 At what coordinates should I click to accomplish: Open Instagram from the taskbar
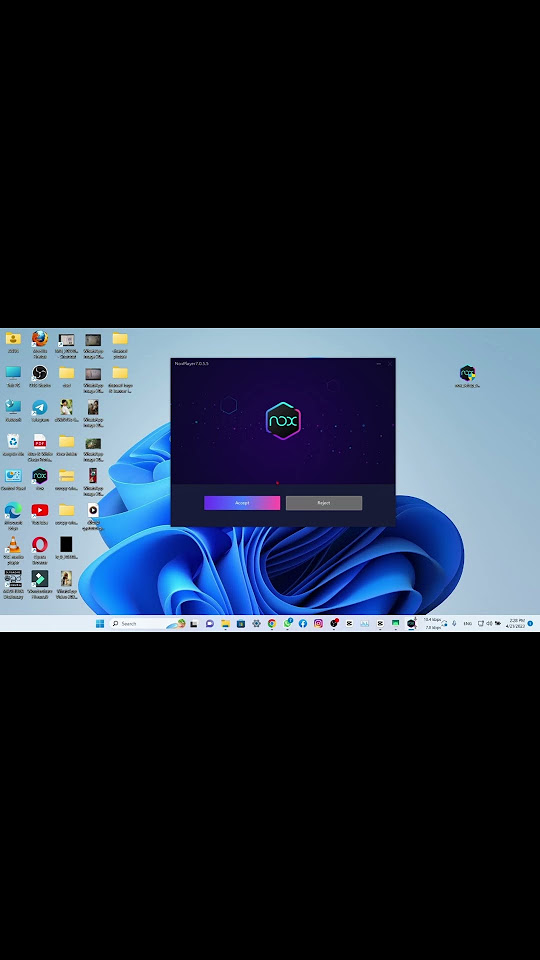[318, 623]
